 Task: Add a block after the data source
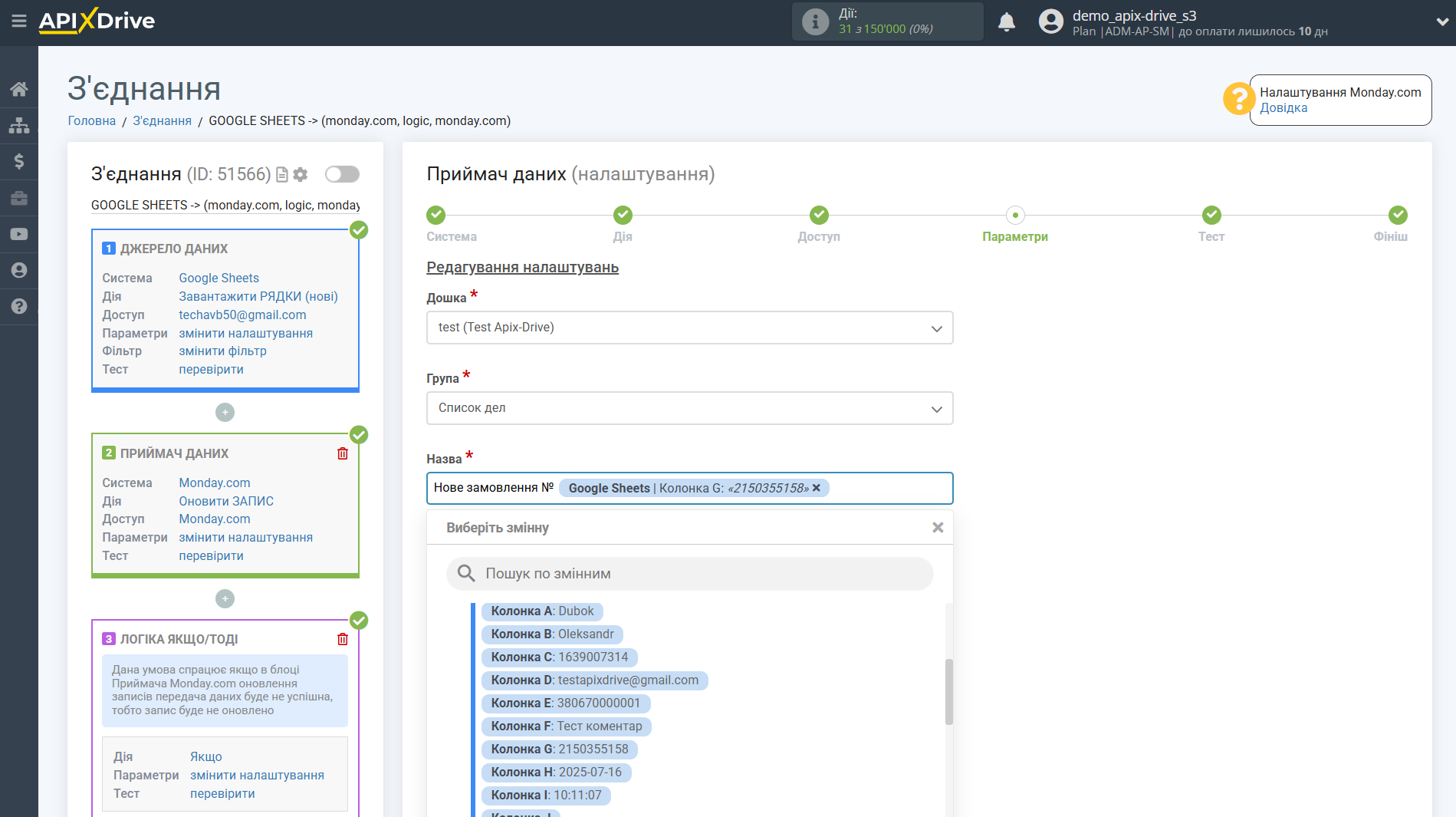(225, 413)
